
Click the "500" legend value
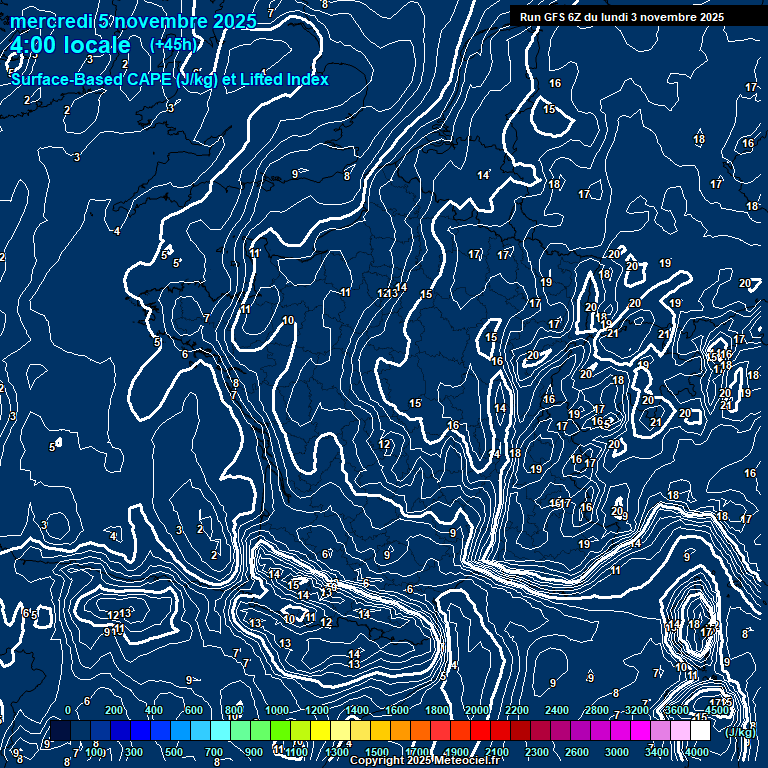[174, 752]
